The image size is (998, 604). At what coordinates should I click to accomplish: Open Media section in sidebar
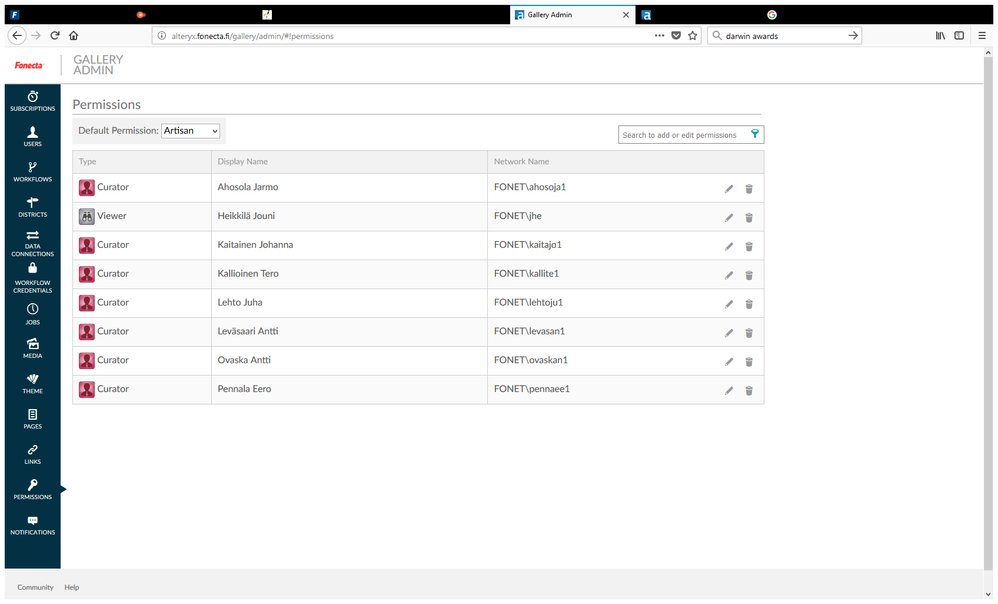32,348
